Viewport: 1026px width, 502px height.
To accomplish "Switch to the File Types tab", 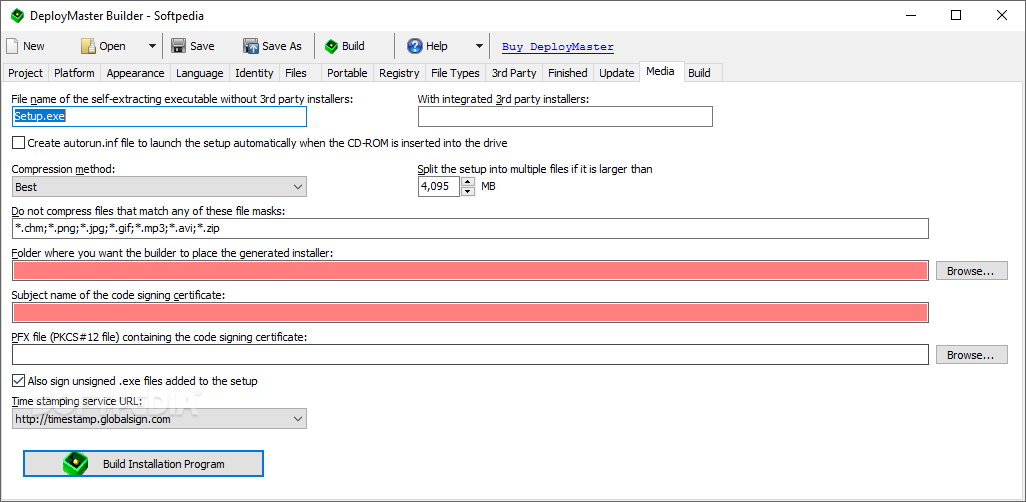I will [x=455, y=73].
